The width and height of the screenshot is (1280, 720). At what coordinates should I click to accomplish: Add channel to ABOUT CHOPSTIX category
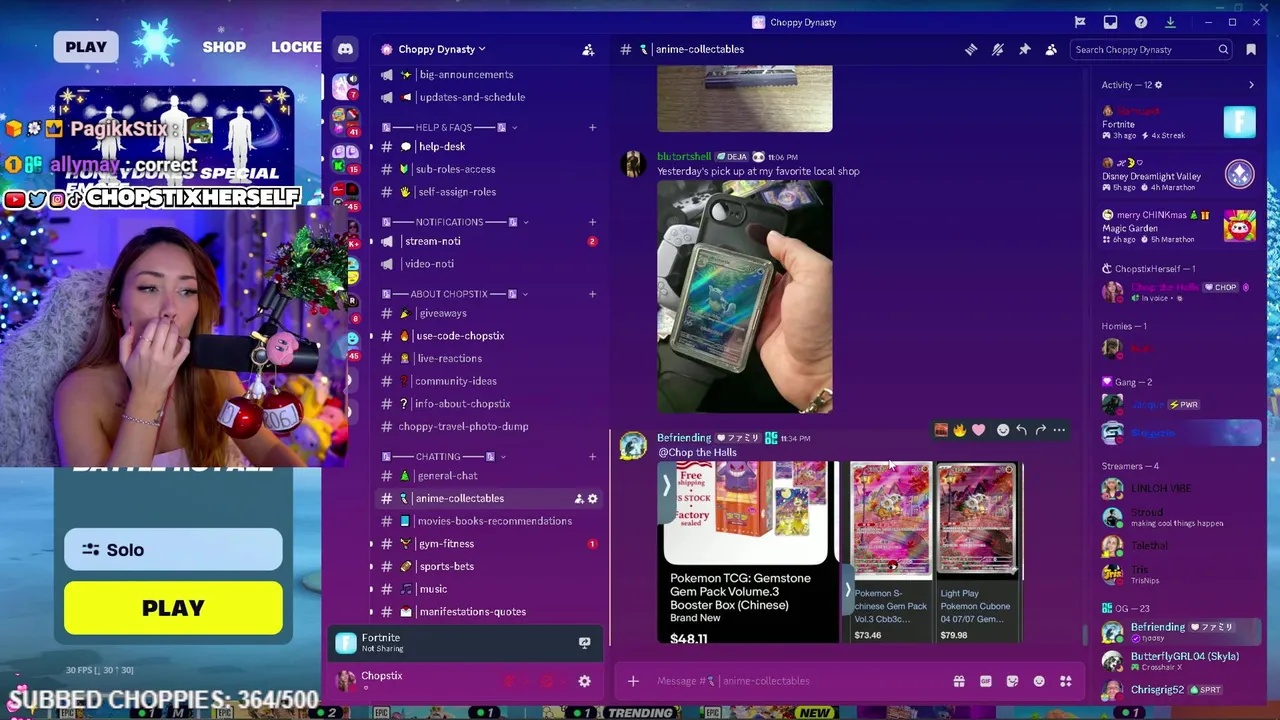point(592,294)
